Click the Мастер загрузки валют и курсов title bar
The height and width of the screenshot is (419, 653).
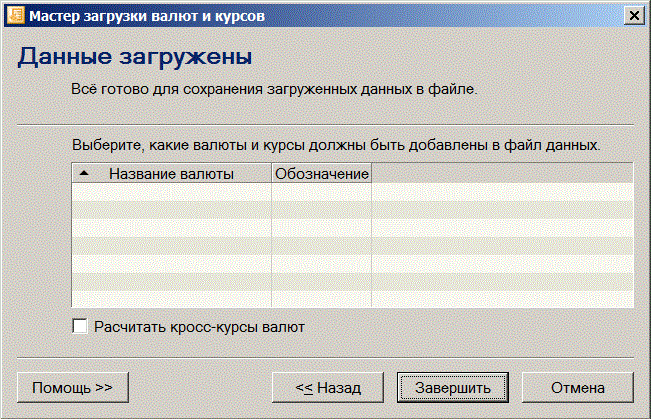click(x=150, y=15)
